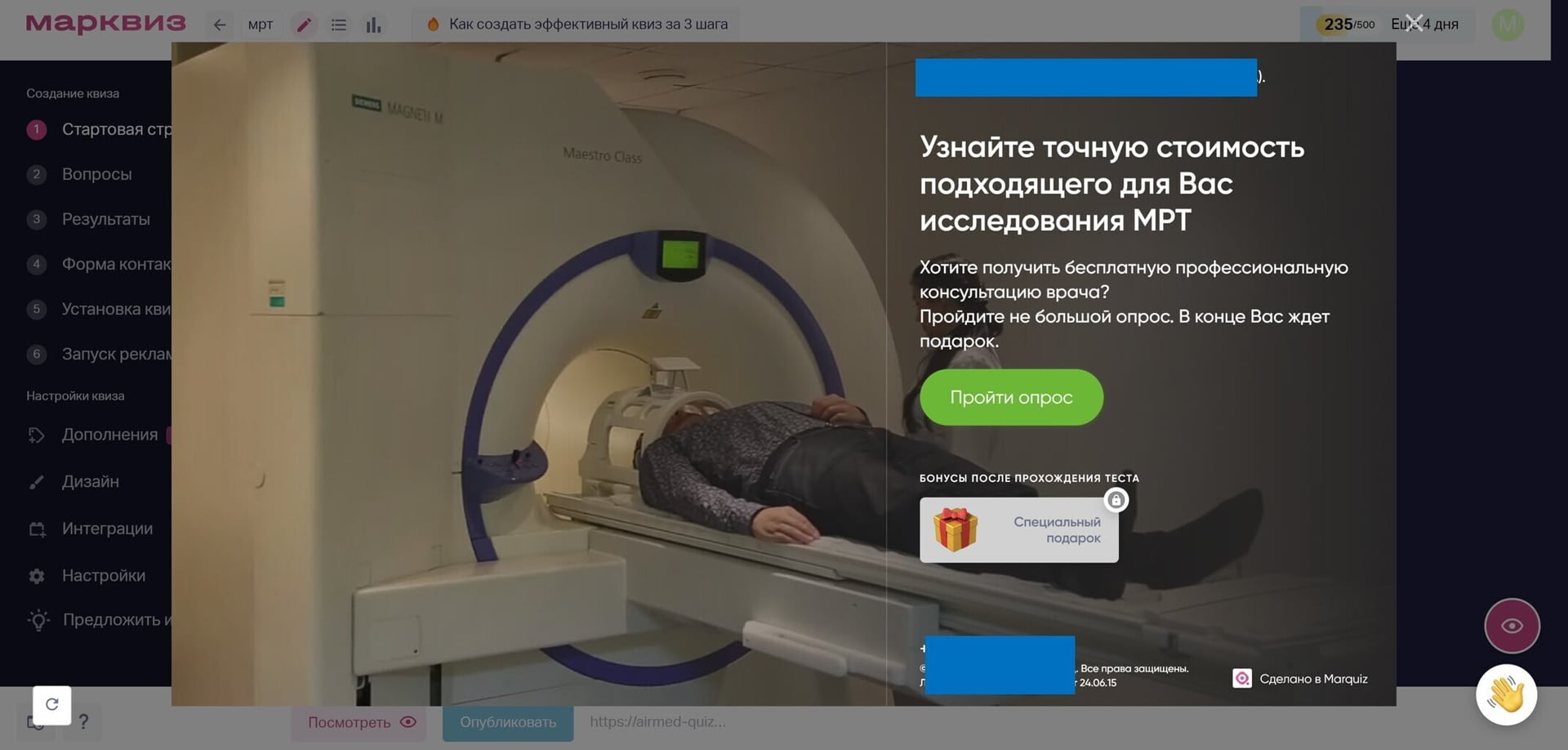Click the refresh icon button

tap(52, 704)
